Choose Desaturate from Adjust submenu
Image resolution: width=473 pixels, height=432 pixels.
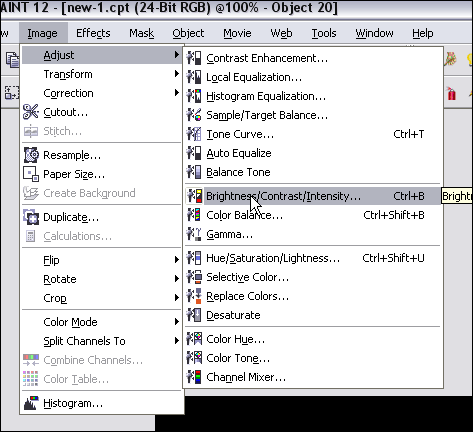point(313,315)
